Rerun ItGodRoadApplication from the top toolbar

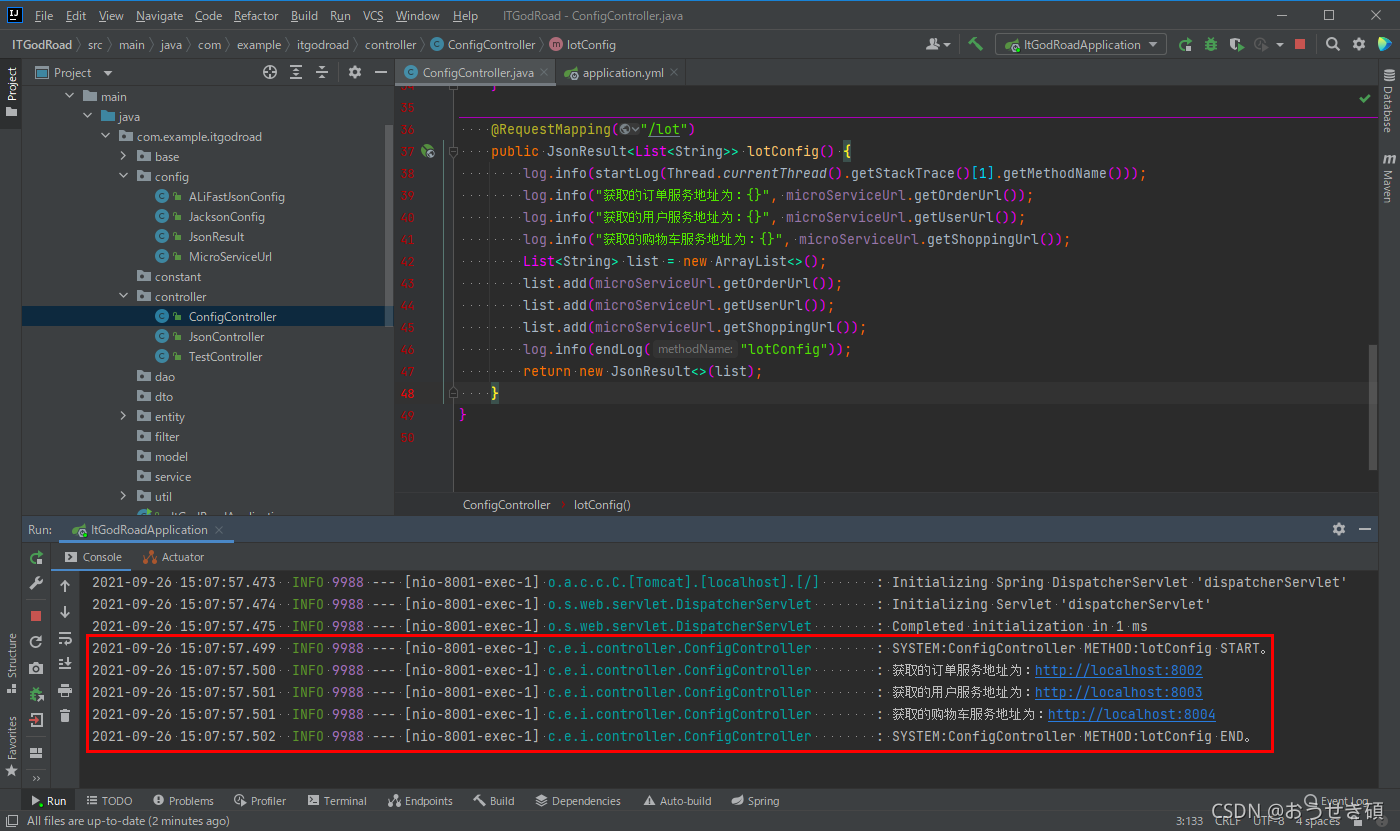click(1185, 44)
